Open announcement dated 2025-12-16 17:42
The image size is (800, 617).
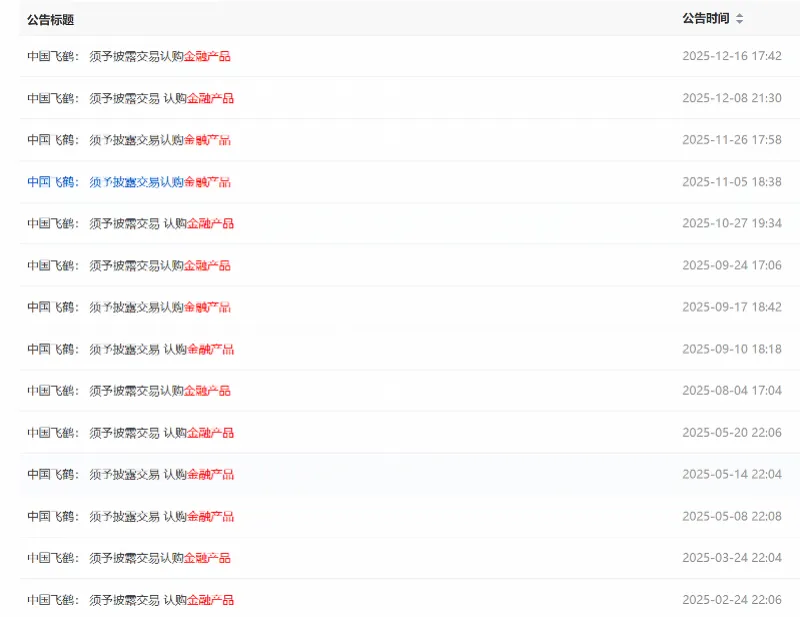pyautogui.click(x=129, y=56)
